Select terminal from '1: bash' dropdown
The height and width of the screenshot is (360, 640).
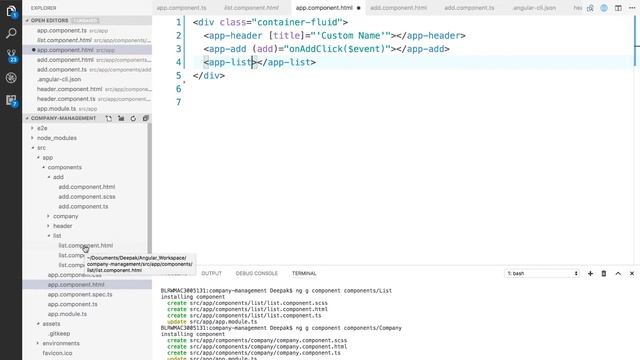click(x=542, y=273)
